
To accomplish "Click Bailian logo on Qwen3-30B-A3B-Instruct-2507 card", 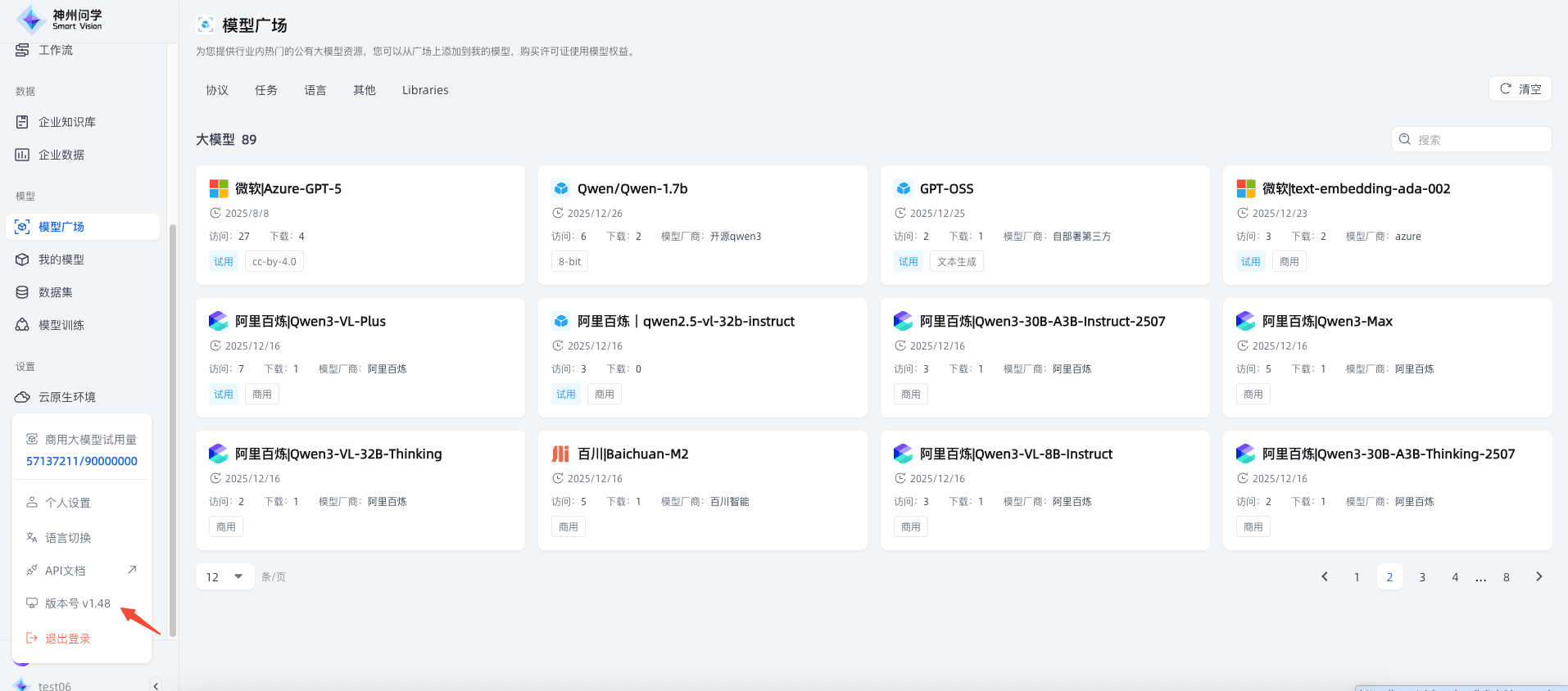I will point(904,321).
